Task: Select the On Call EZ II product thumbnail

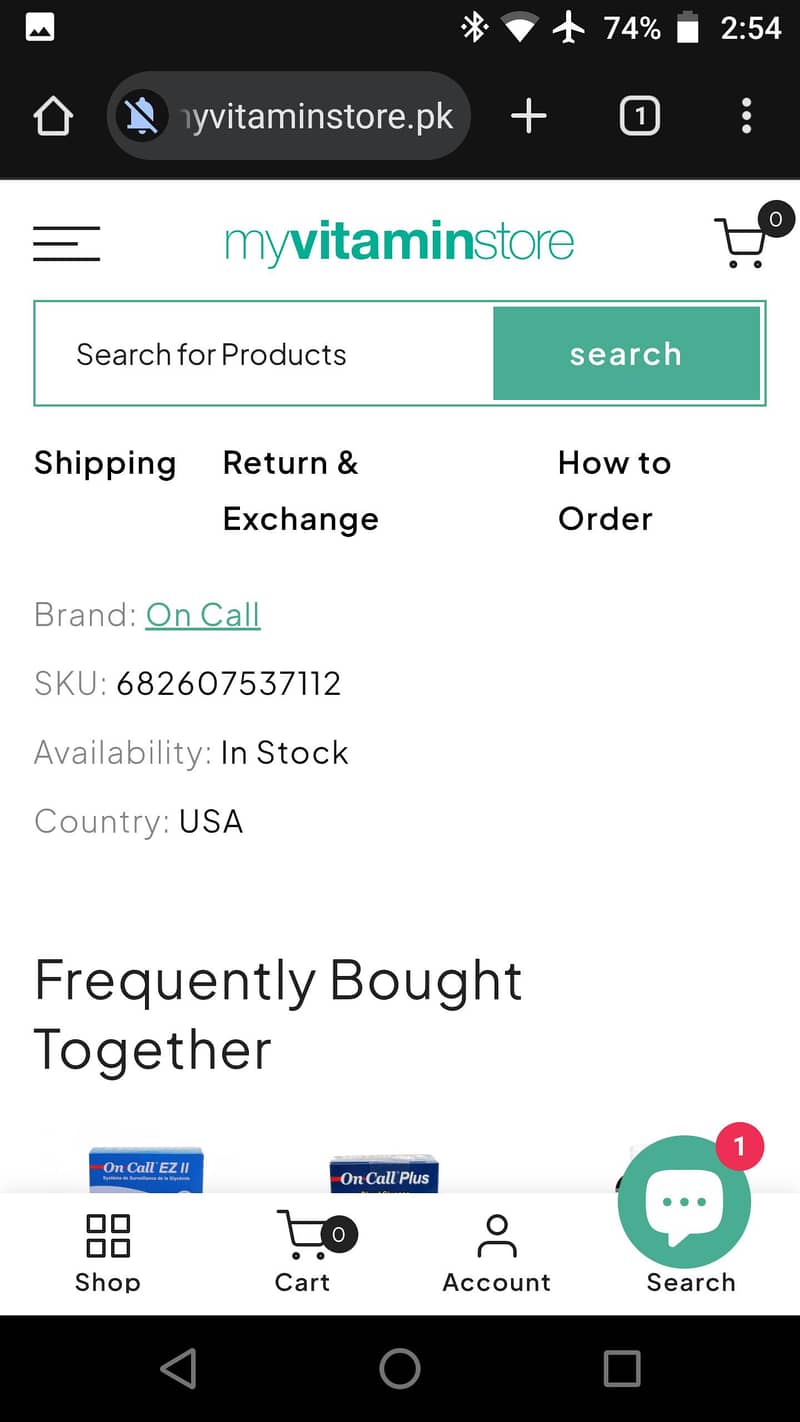Action: [x=146, y=1170]
